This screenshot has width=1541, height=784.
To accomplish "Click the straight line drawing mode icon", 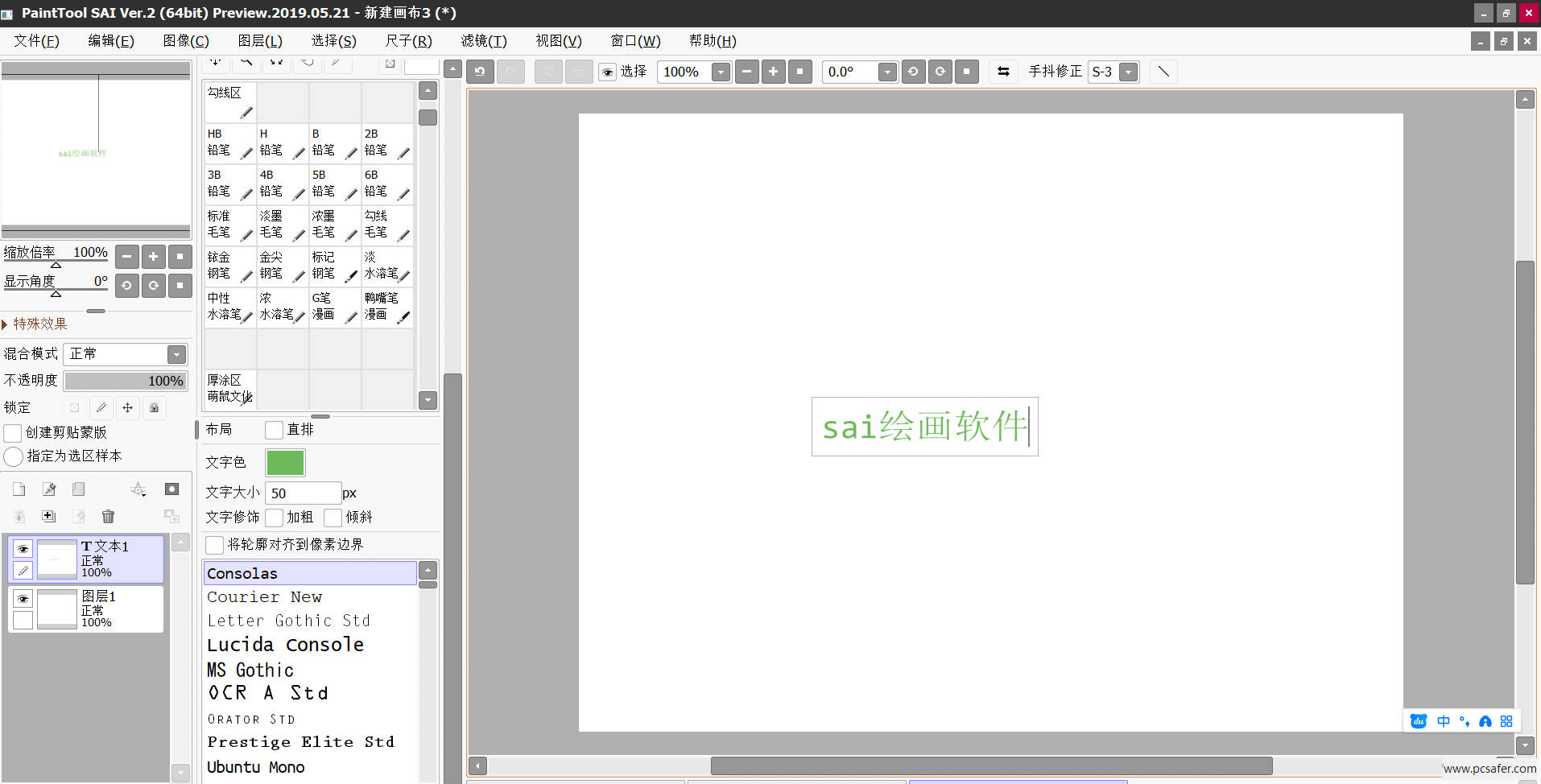I will point(1163,72).
